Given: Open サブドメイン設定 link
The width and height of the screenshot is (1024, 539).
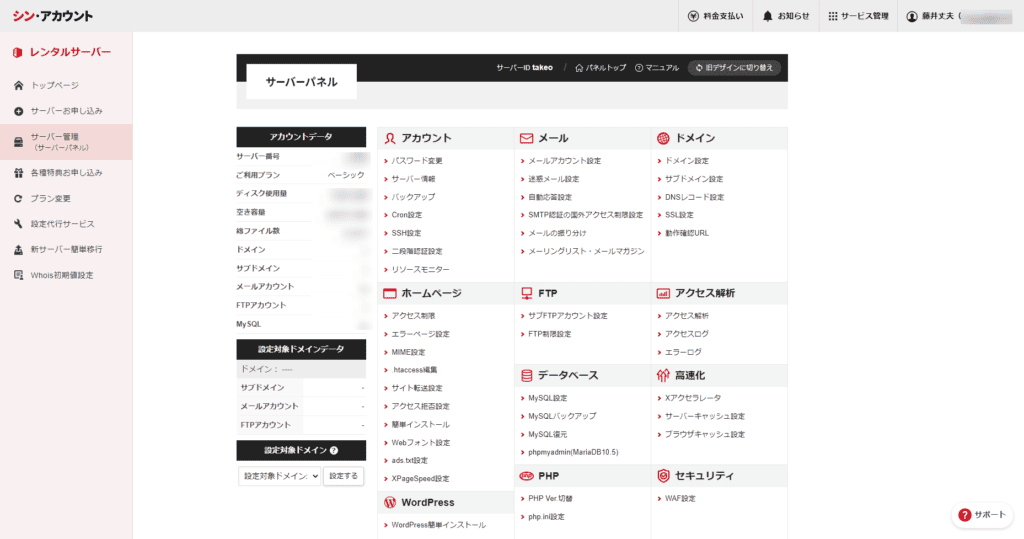Looking at the screenshot, I should 694,179.
